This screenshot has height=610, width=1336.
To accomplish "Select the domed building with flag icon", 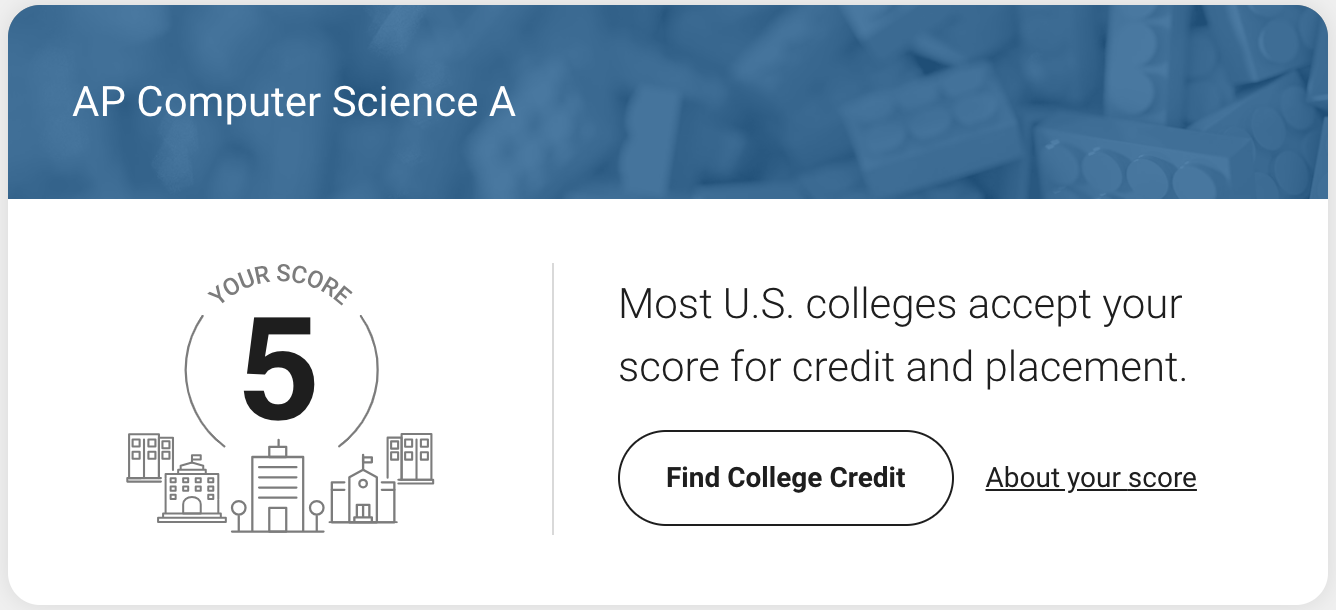I will tap(192, 492).
